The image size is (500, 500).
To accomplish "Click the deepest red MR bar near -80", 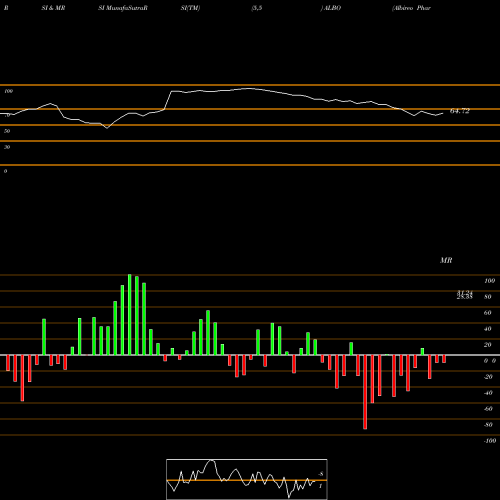I will click(x=365, y=392).
